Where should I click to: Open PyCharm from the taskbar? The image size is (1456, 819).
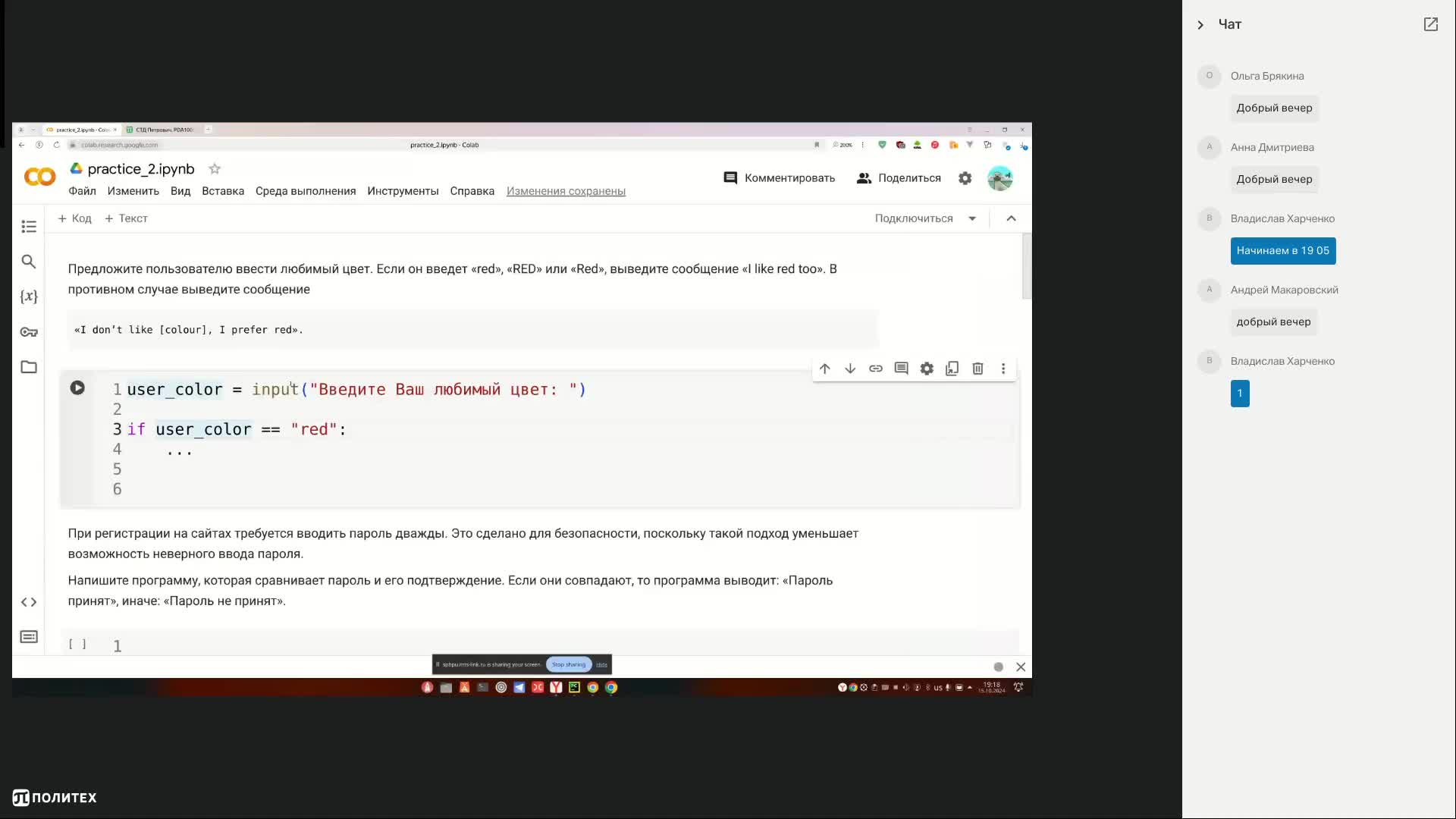pyautogui.click(x=574, y=688)
